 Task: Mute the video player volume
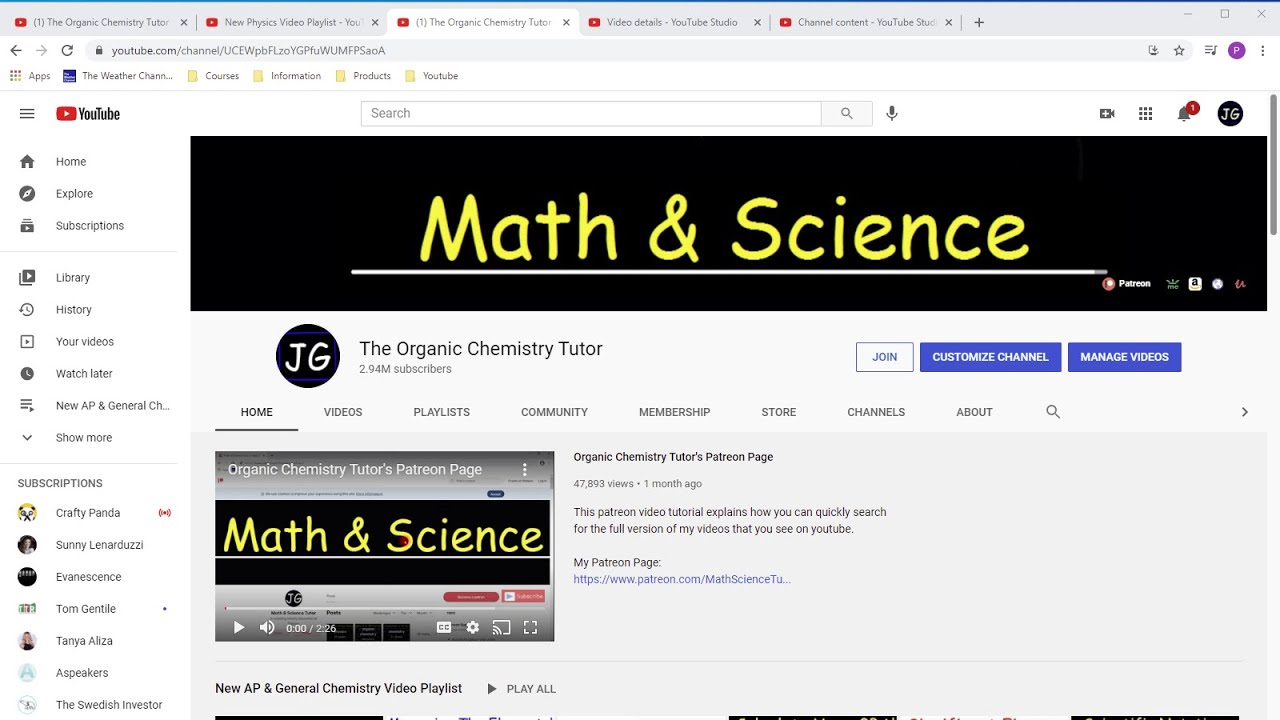[267, 628]
